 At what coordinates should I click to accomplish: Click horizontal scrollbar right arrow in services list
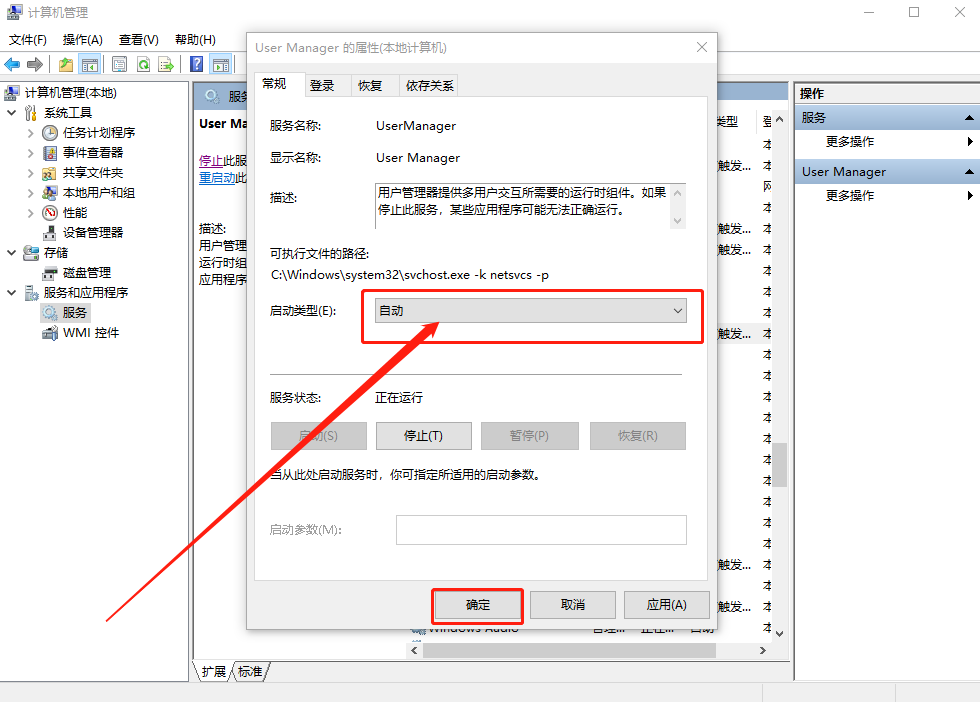pos(762,651)
